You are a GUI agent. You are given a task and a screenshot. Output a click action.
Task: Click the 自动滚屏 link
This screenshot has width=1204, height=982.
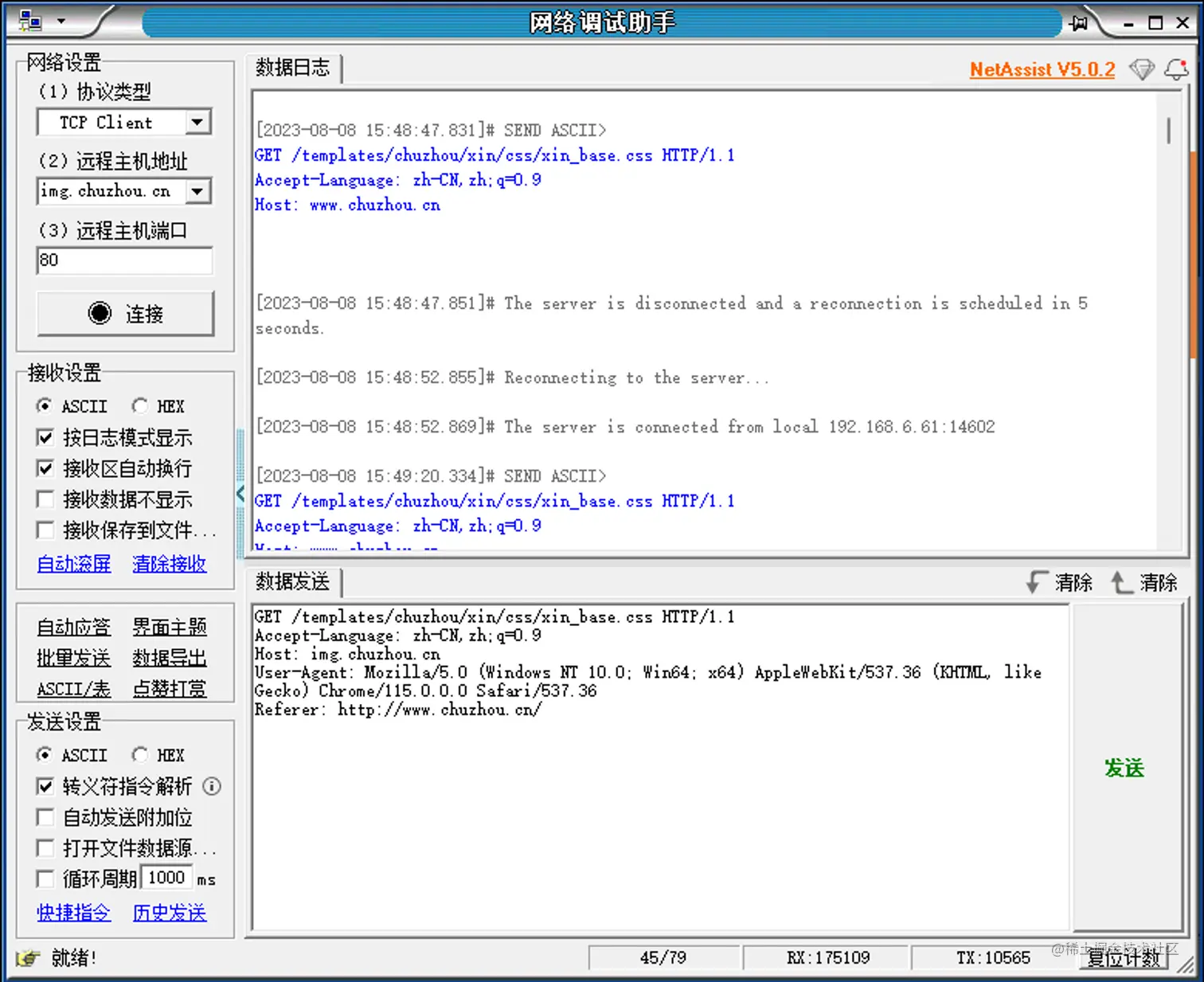pos(74,564)
